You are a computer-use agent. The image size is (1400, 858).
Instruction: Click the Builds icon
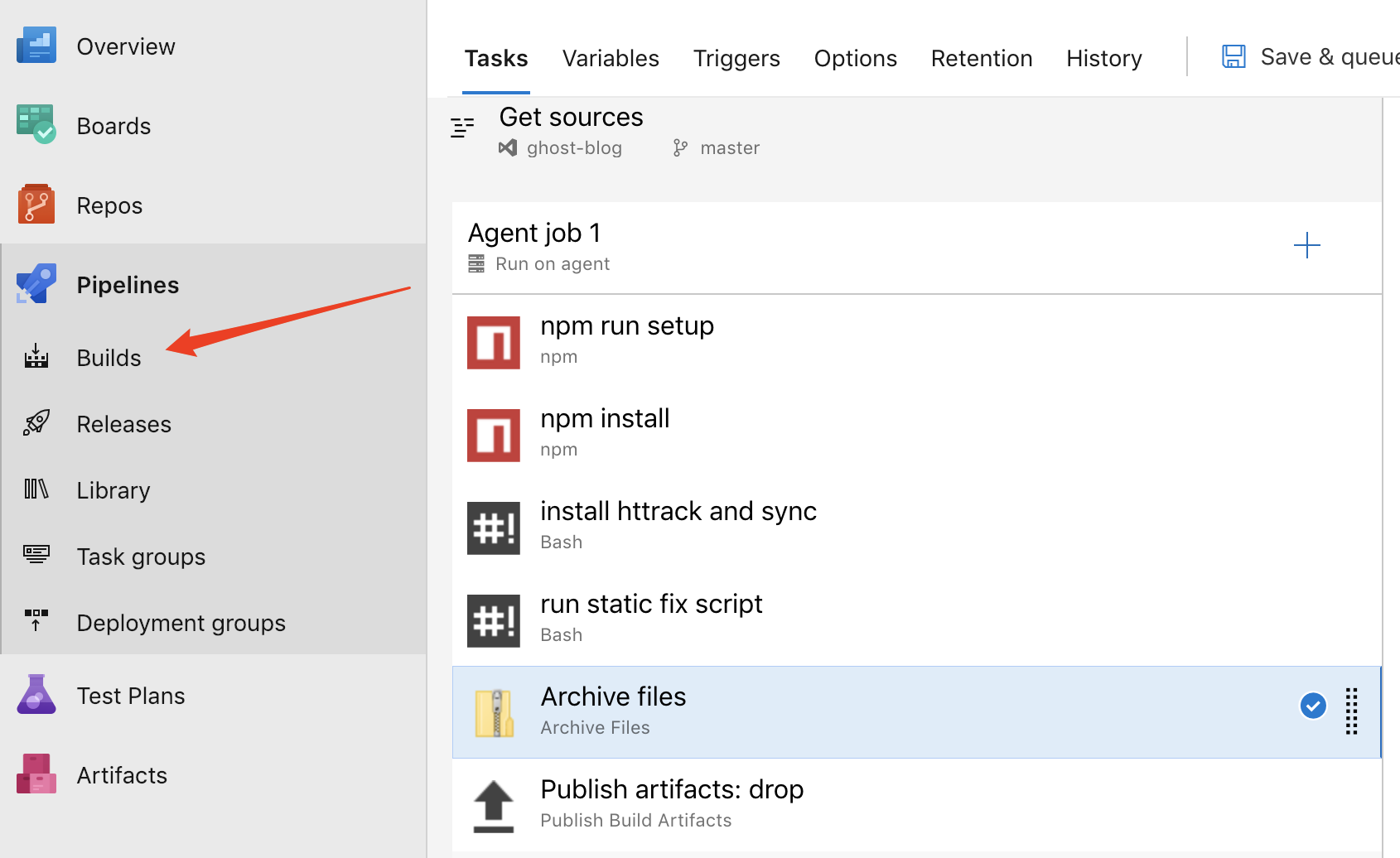36,357
